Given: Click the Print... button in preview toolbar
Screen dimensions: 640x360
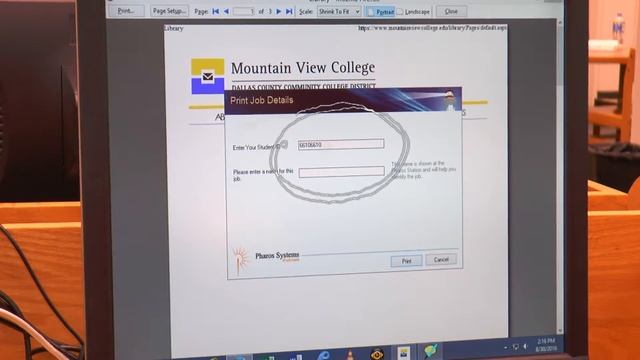Looking at the screenshot, I should pos(126,11).
